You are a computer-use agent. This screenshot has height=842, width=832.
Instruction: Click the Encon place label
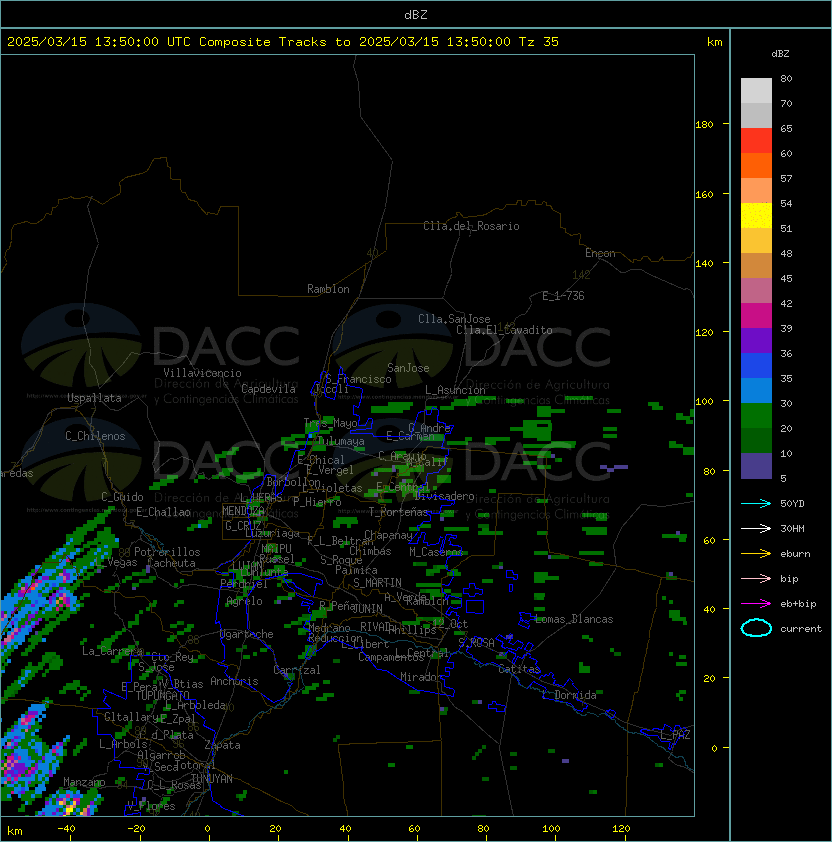(600, 253)
